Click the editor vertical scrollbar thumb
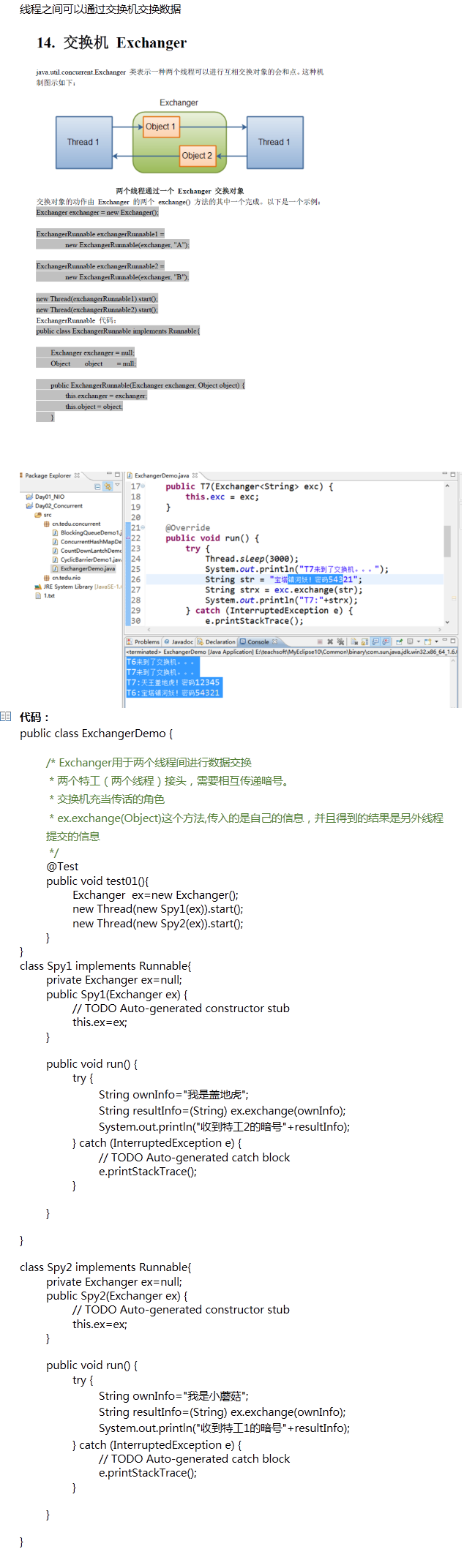 (x=446, y=541)
